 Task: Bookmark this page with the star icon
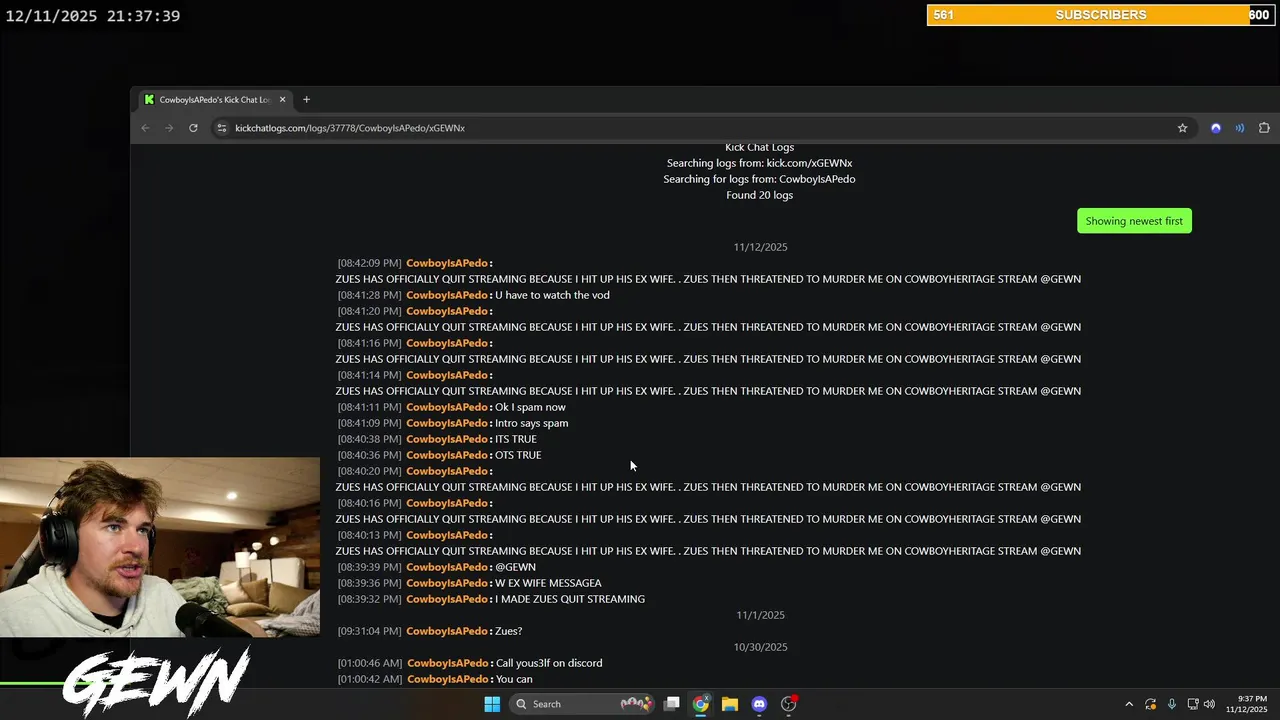point(1182,128)
